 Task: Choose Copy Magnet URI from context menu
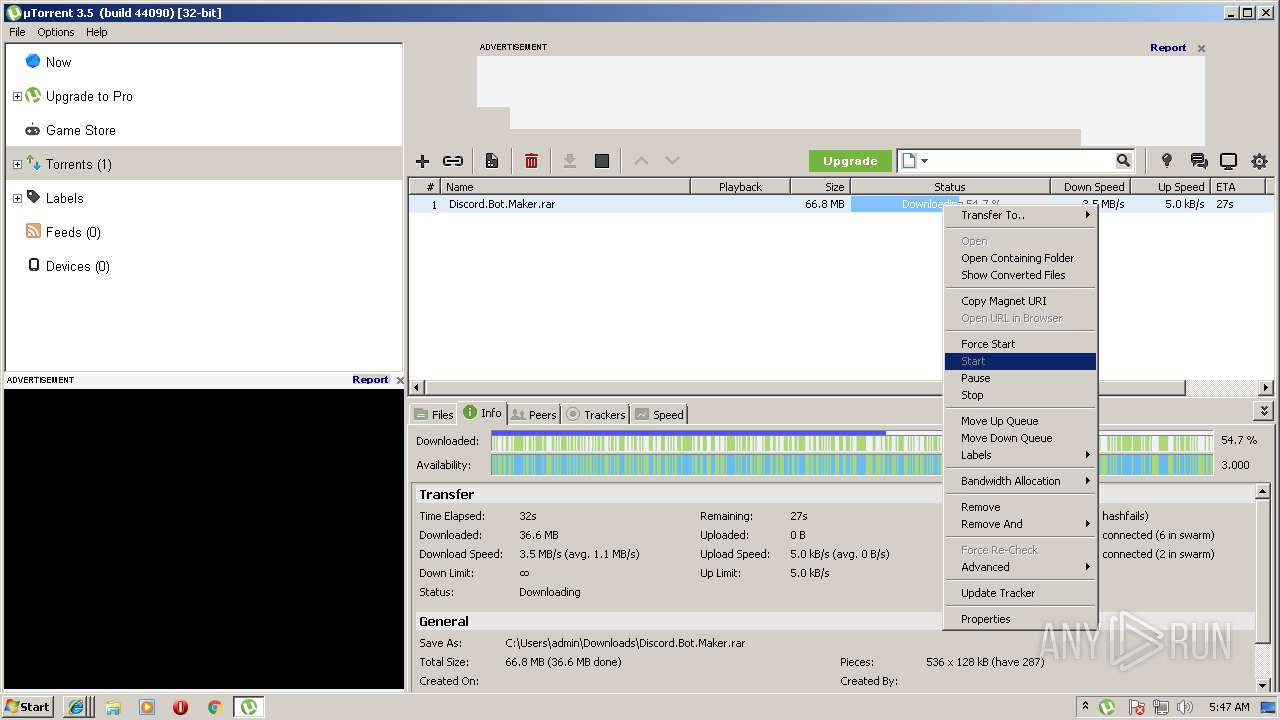1020,301
